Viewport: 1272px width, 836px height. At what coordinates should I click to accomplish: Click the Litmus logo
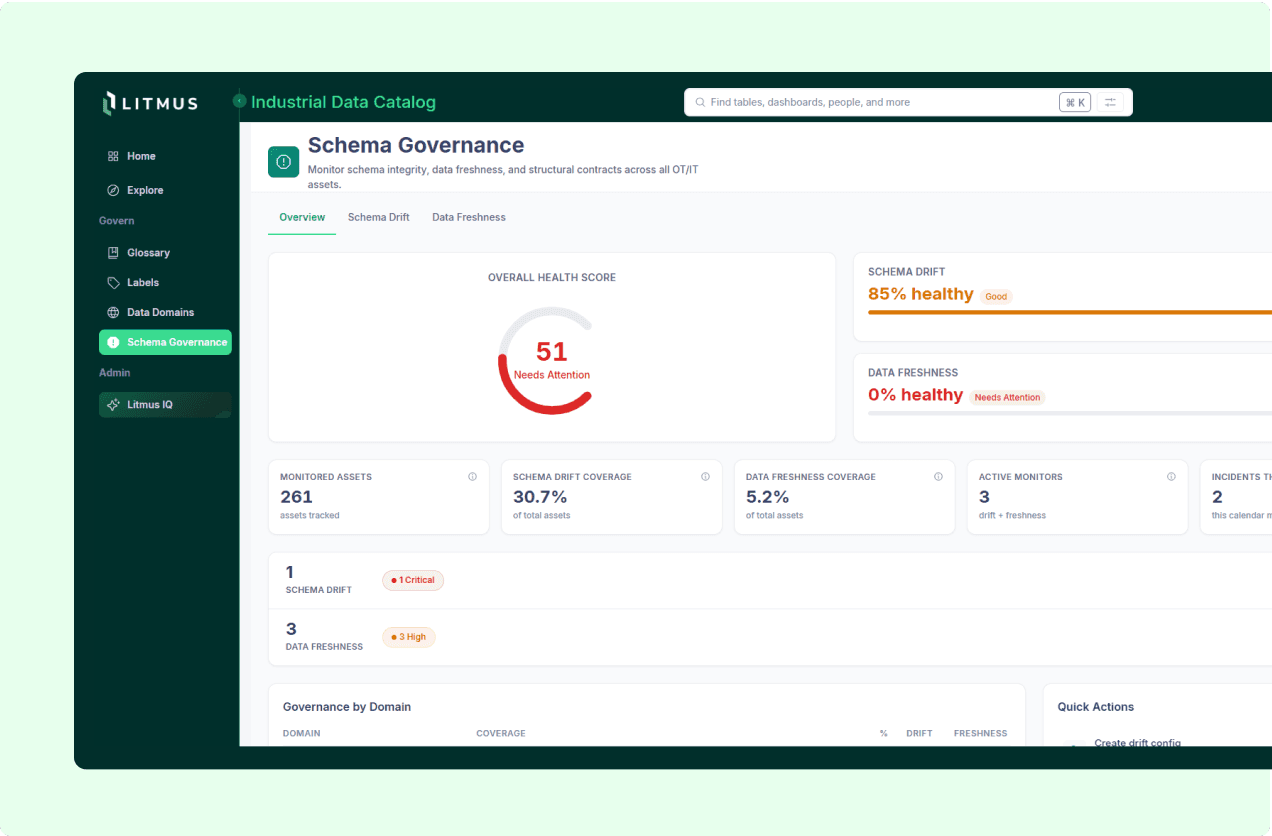point(150,103)
